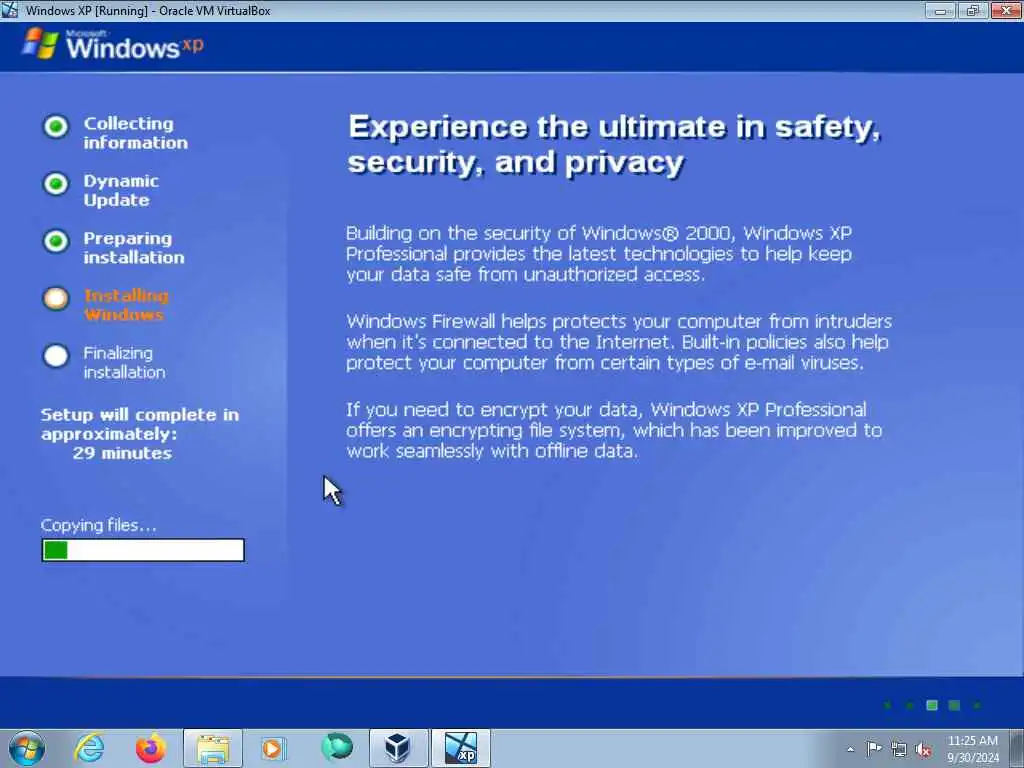Open the clock showing 11:25 AM

(x=972, y=741)
